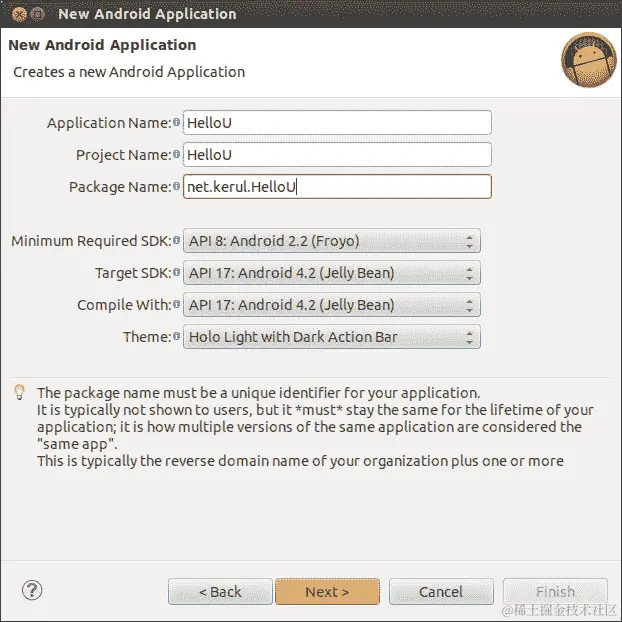622x622 pixels.
Task: Proceed with the Next button
Action: 327,591
